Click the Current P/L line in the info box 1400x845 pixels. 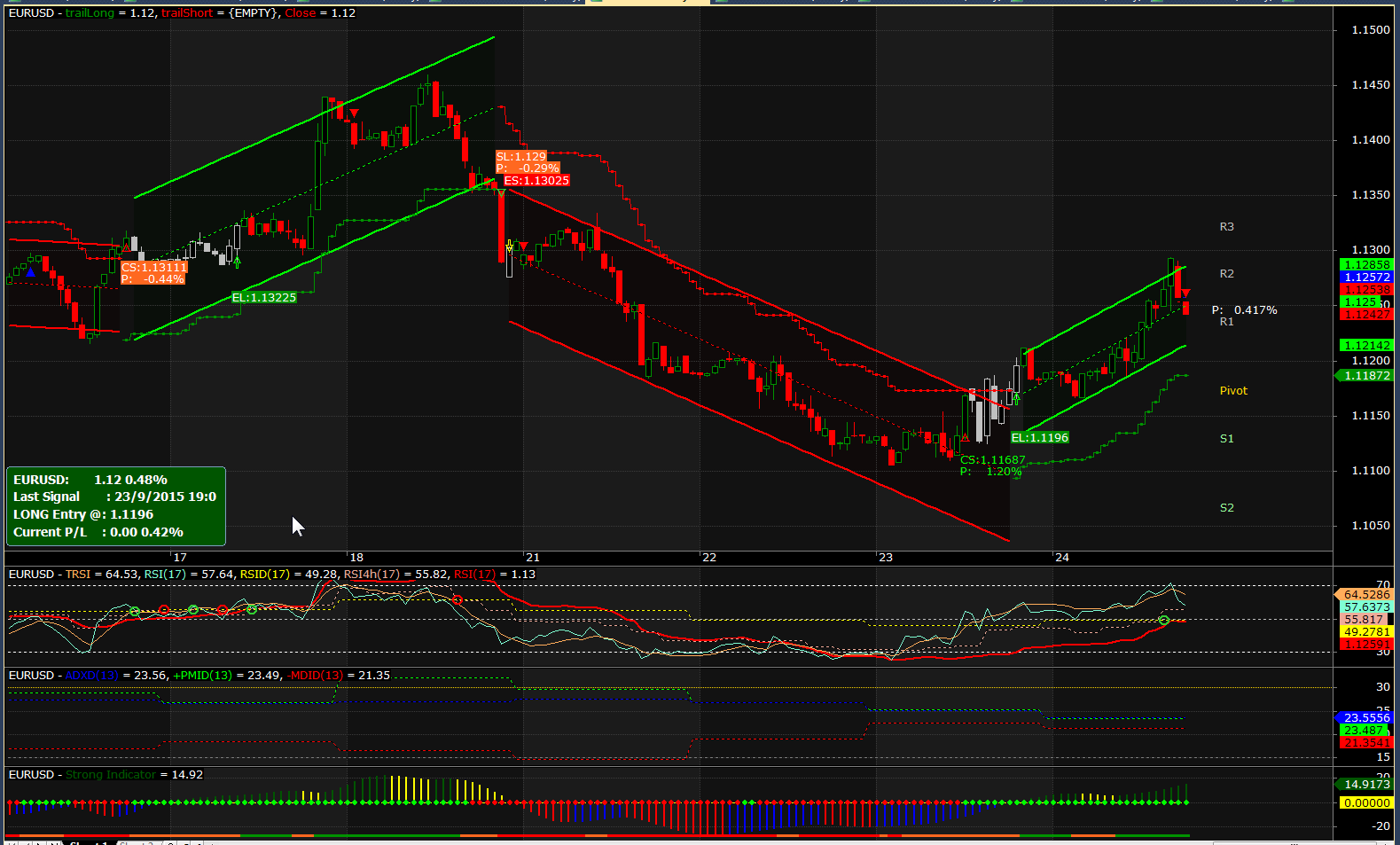pyautogui.click(x=98, y=532)
